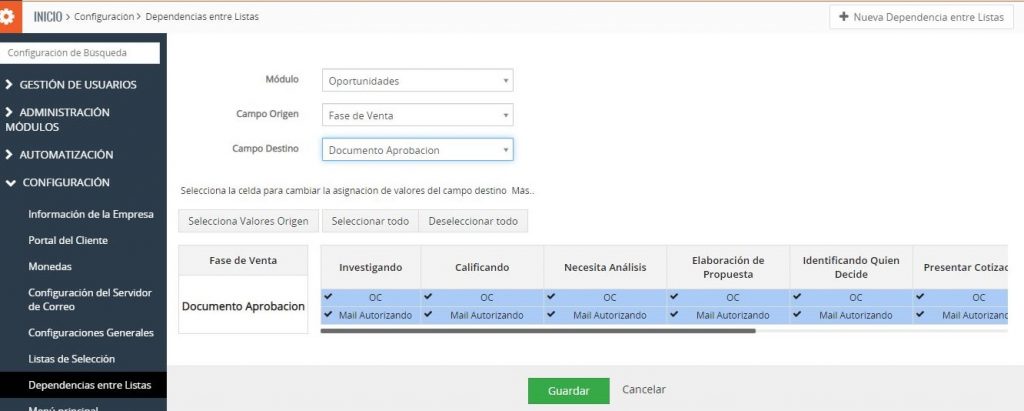Open the Campo Origen dropdown
This screenshot has width=1024, height=411.
(418, 115)
